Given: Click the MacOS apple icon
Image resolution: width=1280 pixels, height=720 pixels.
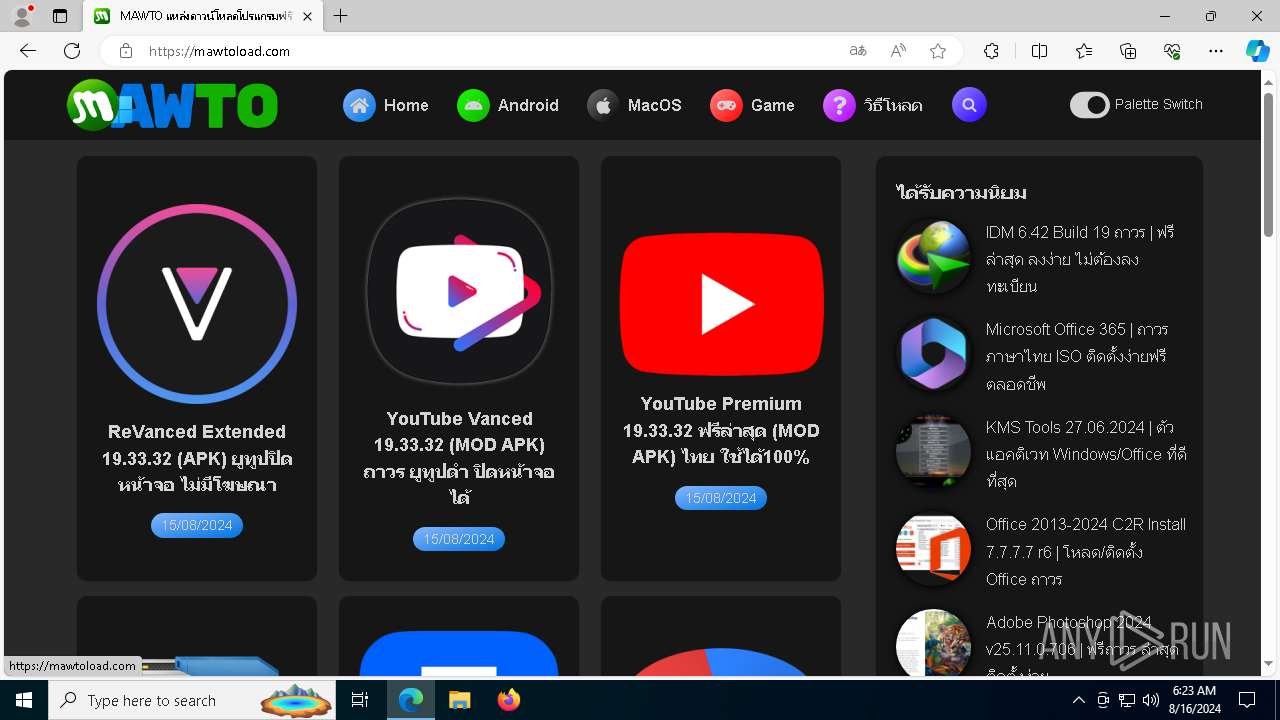Looking at the screenshot, I should click(603, 105).
